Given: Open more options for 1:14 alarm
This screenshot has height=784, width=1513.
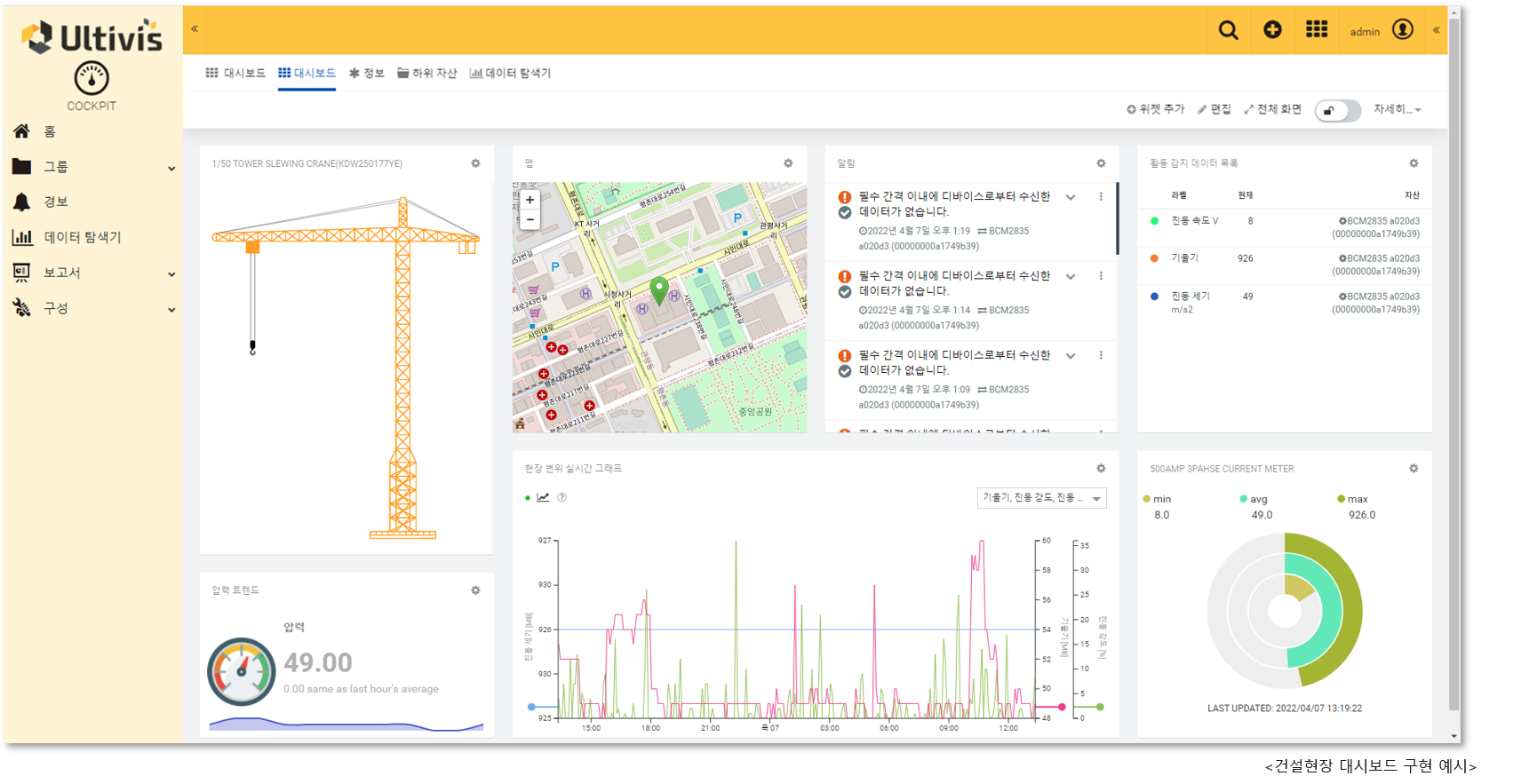Looking at the screenshot, I should [1101, 276].
